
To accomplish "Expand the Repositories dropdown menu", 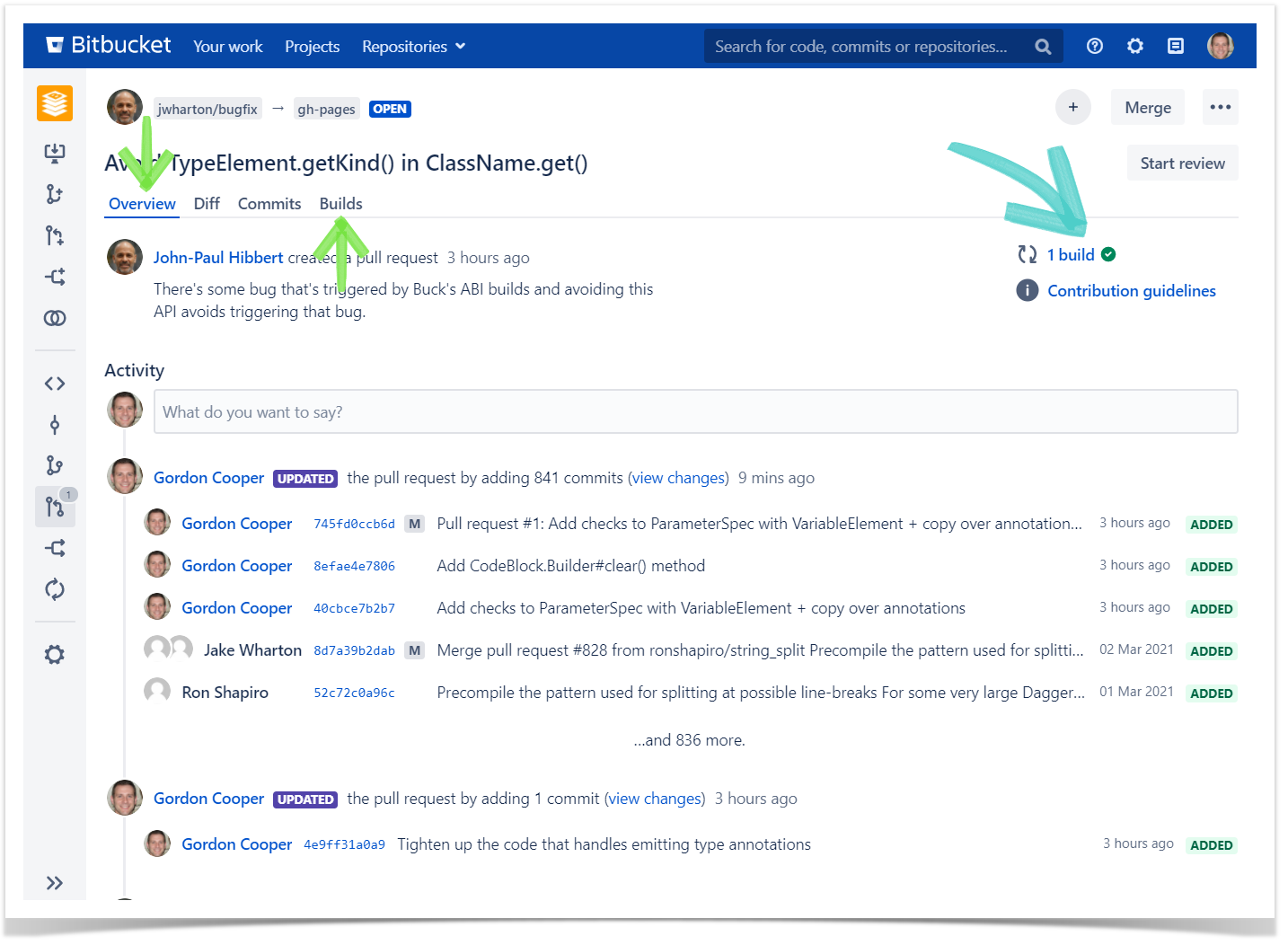I will click(413, 47).
